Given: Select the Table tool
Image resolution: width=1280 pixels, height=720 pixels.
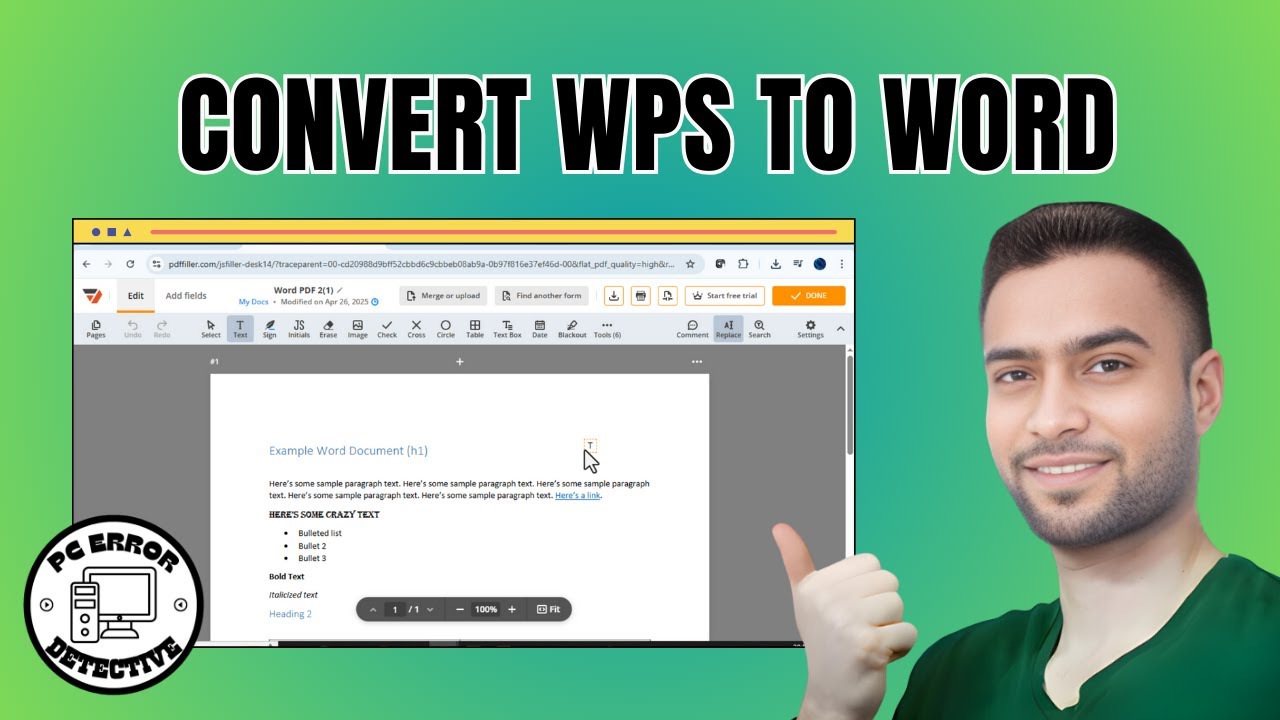Looking at the screenshot, I should pyautogui.click(x=475, y=329).
